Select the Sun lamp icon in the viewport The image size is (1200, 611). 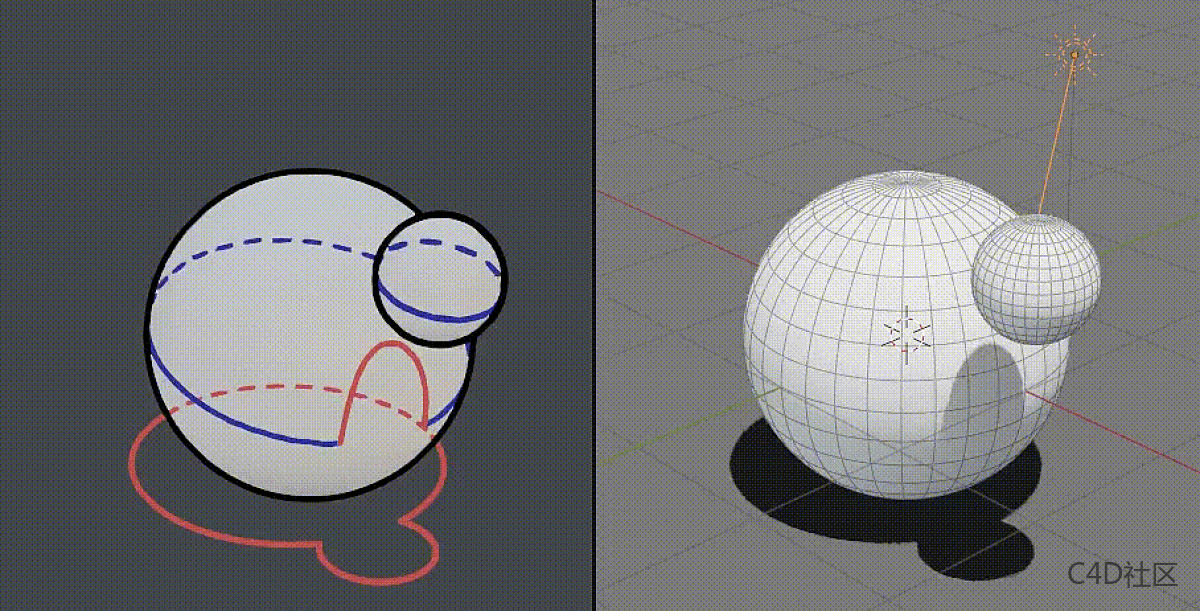pyautogui.click(x=1075, y=52)
